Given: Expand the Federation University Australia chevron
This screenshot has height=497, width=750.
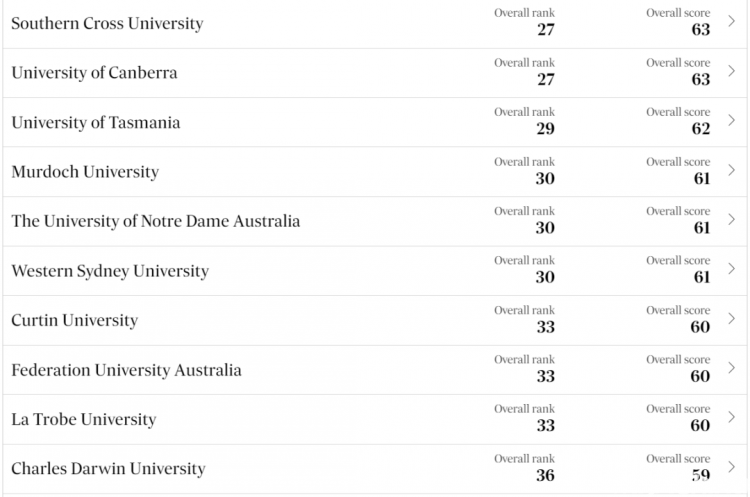Looking at the screenshot, I should (731, 367).
